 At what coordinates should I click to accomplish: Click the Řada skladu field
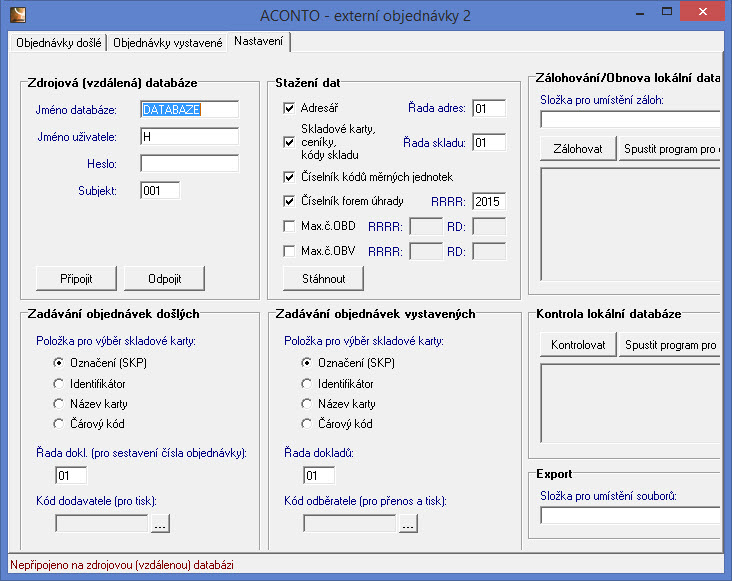(489, 143)
